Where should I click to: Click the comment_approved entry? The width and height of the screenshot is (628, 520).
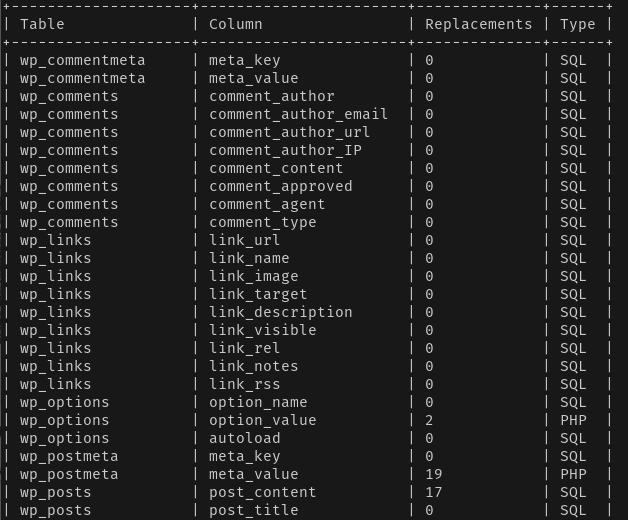[281, 186]
